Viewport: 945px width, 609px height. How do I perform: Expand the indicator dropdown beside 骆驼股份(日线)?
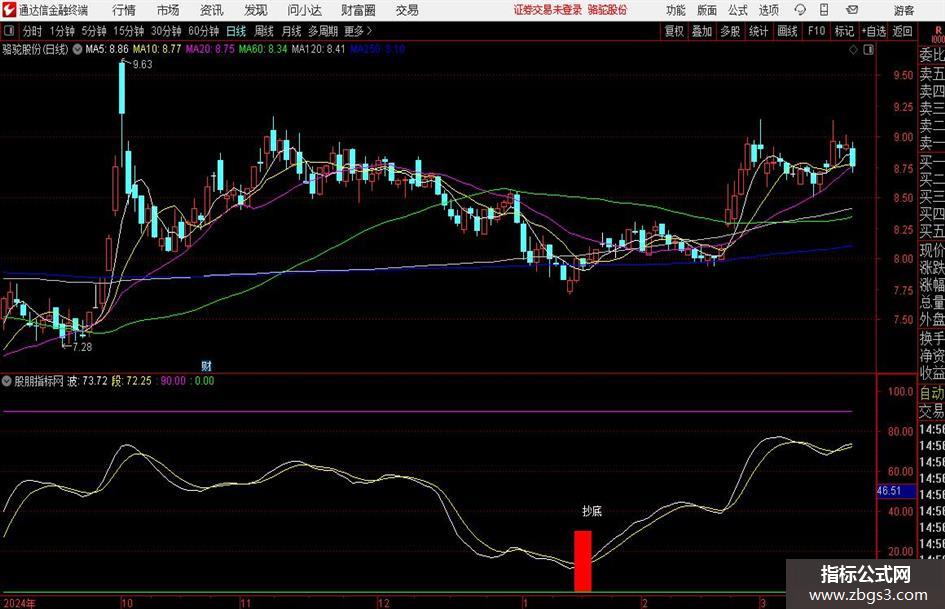(x=78, y=49)
